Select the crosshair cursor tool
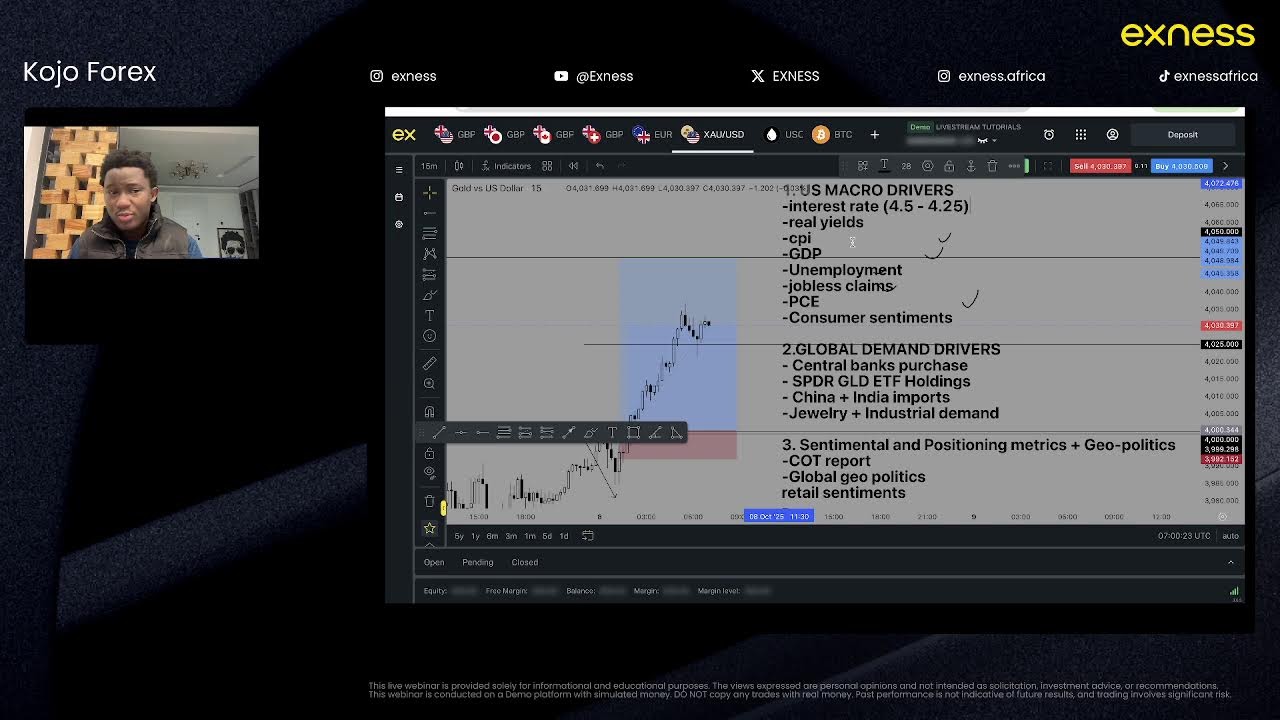 tap(430, 192)
